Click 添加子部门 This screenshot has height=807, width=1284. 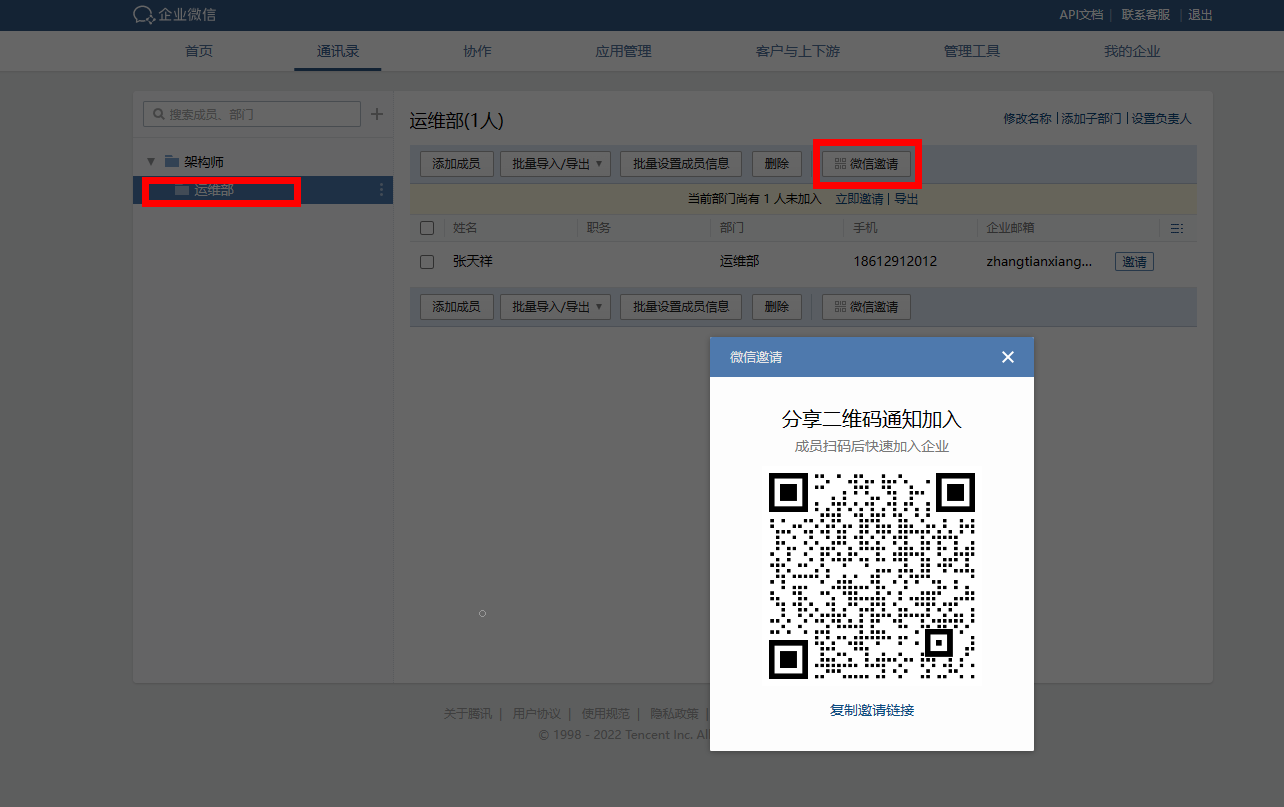(x=1092, y=118)
